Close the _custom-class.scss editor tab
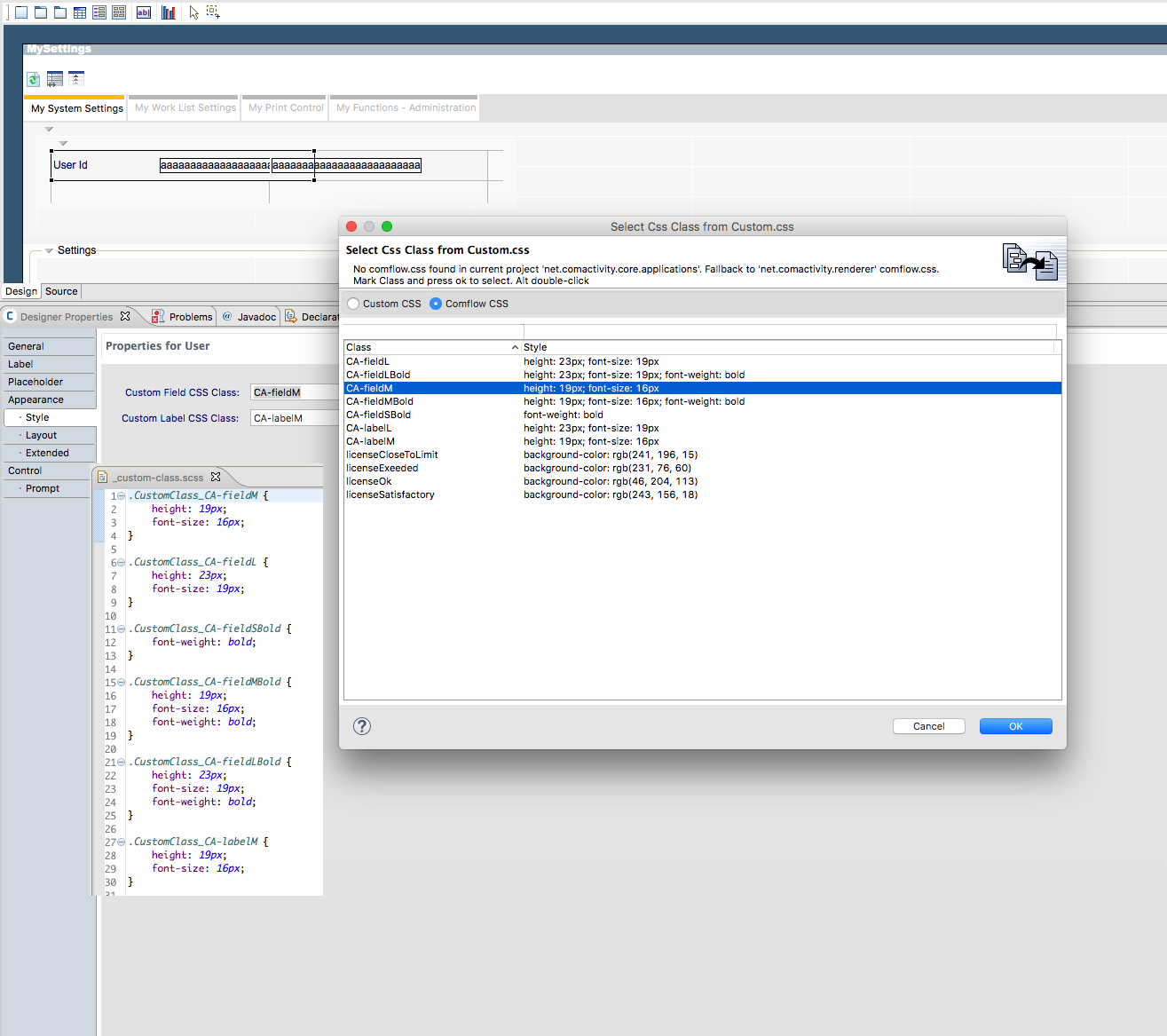The image size is (1167, 1036). 216,477
